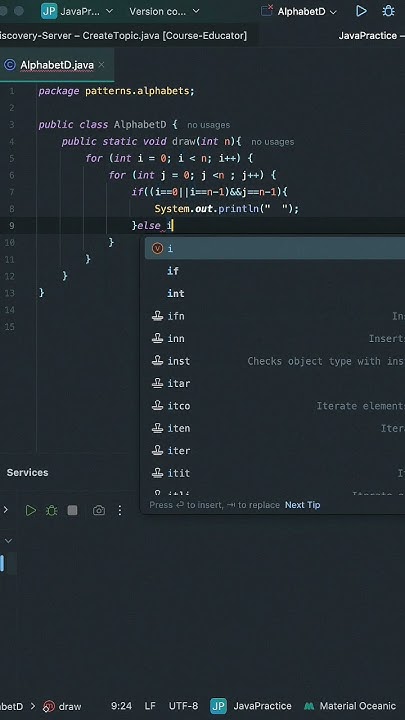Click 'no usages' hint on draw method
The height and width of the screenshot is (720, 405).
click(x=273, y=142)
